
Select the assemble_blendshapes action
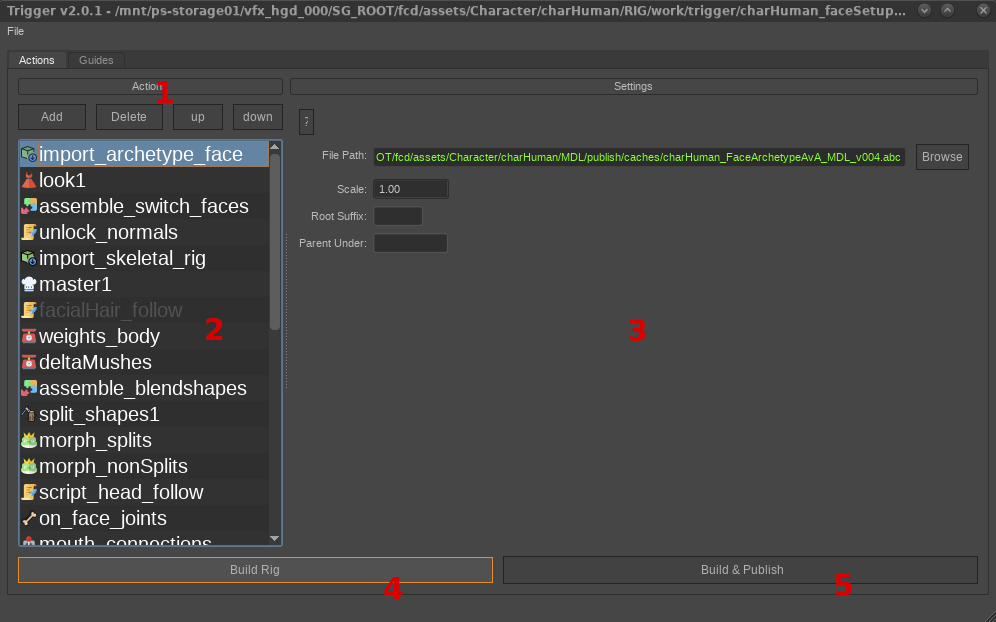click(x=144, y=388)
